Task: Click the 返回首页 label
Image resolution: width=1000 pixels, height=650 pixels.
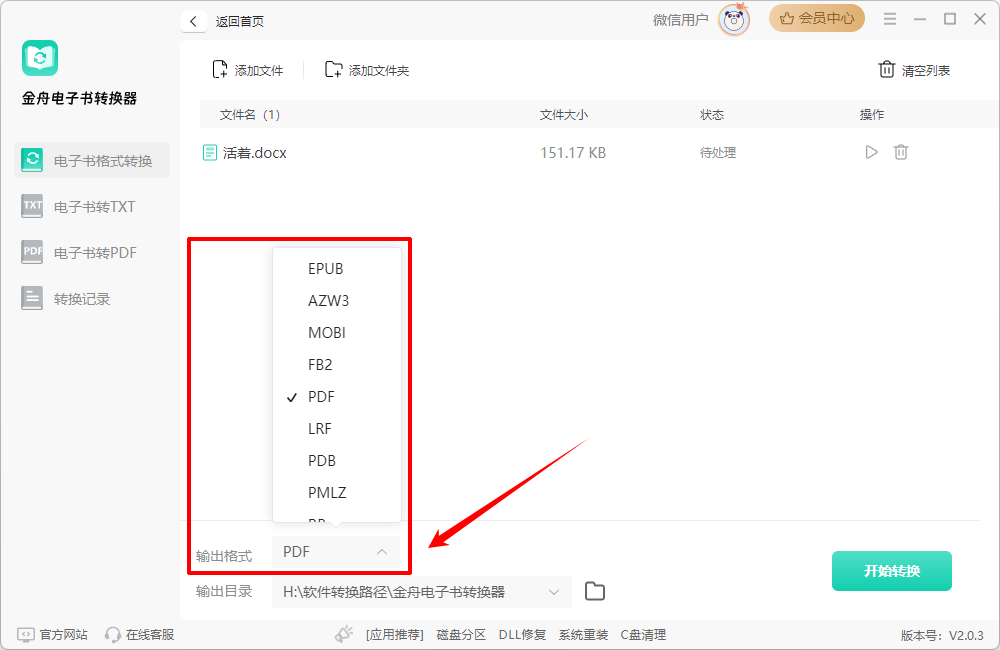Action: pos(240,21)
